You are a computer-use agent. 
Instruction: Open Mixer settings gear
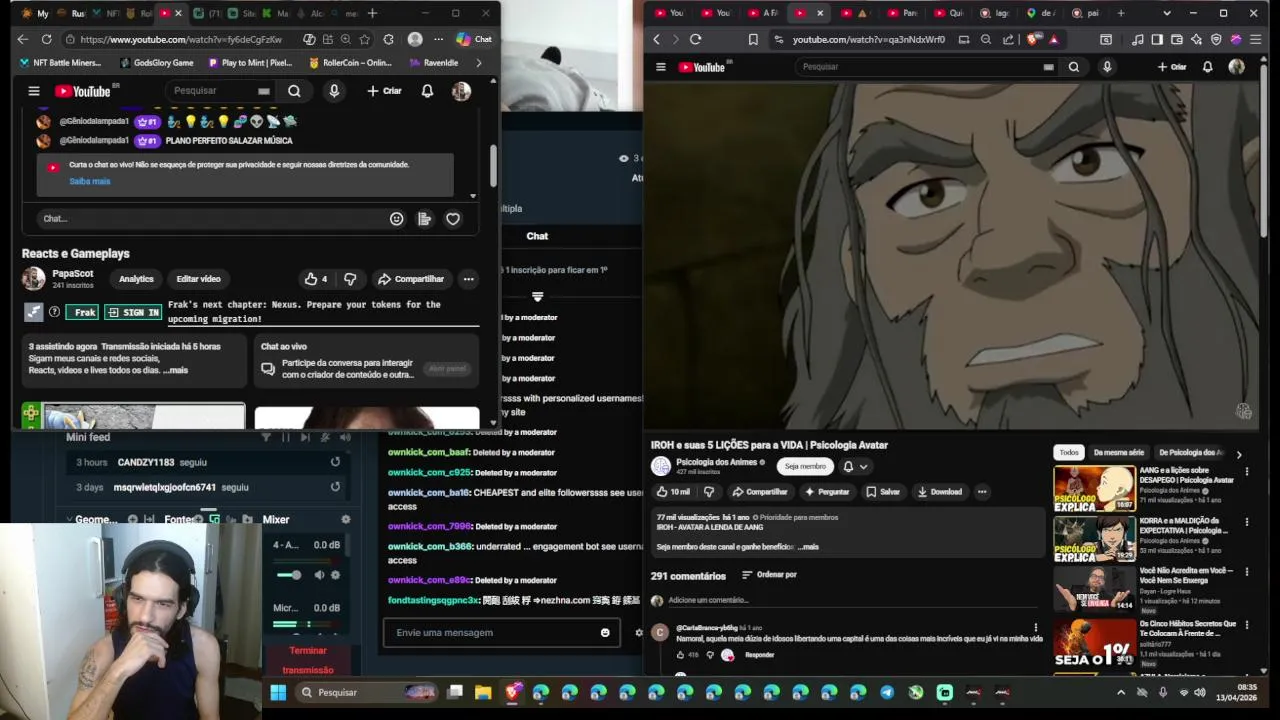coord(346,520)
